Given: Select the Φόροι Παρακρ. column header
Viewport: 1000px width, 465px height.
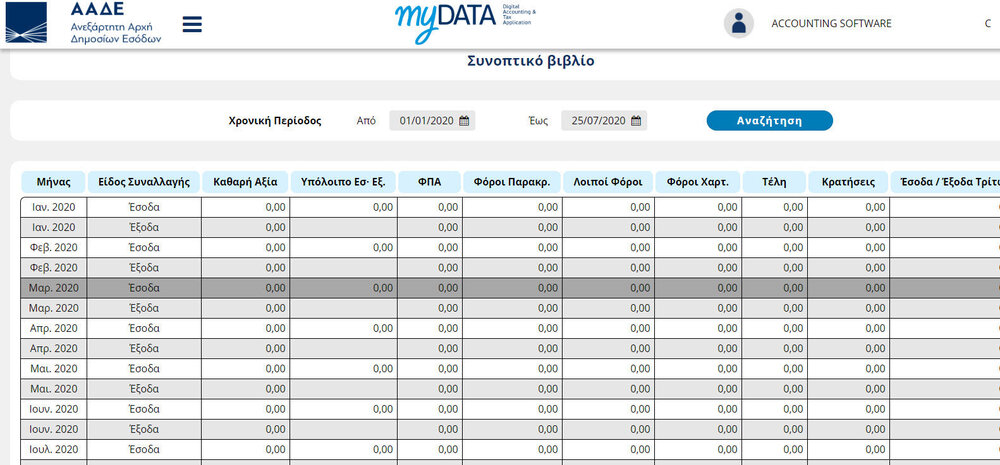Looking at the screenshot, I should coord(512,182).
